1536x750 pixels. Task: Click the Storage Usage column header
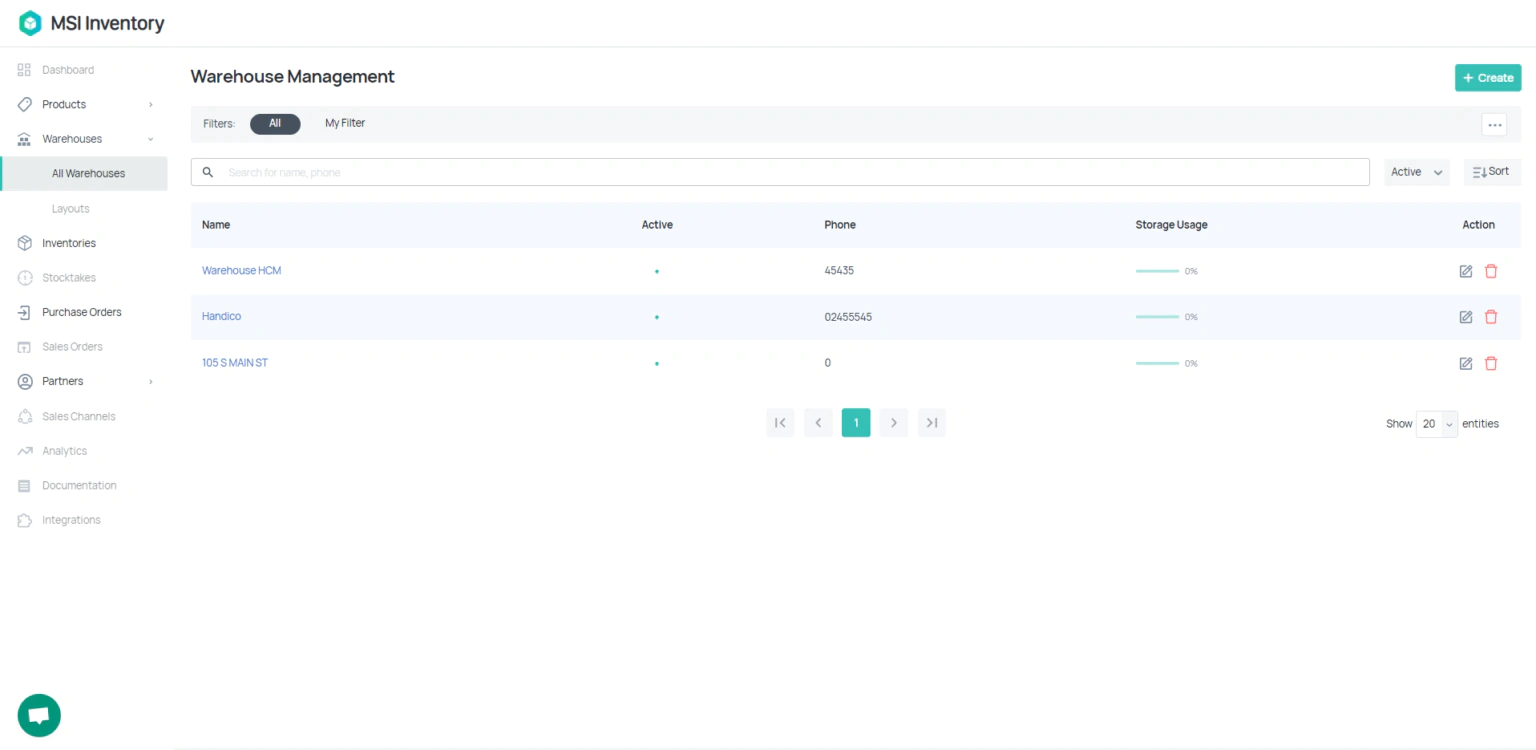1172,225
